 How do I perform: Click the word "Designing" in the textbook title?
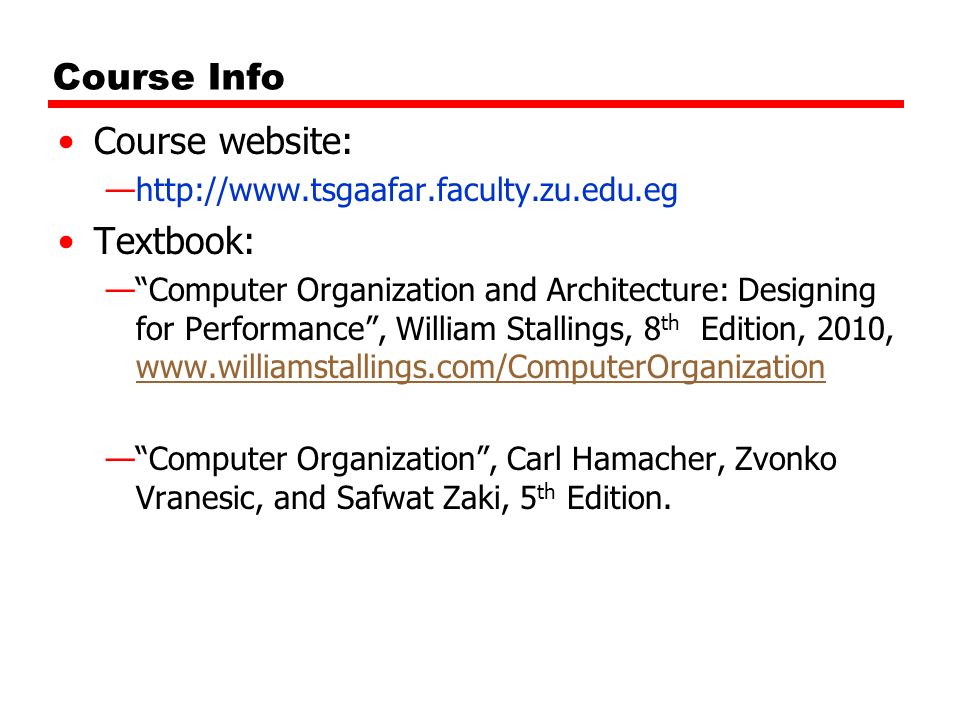coord(806,291)
